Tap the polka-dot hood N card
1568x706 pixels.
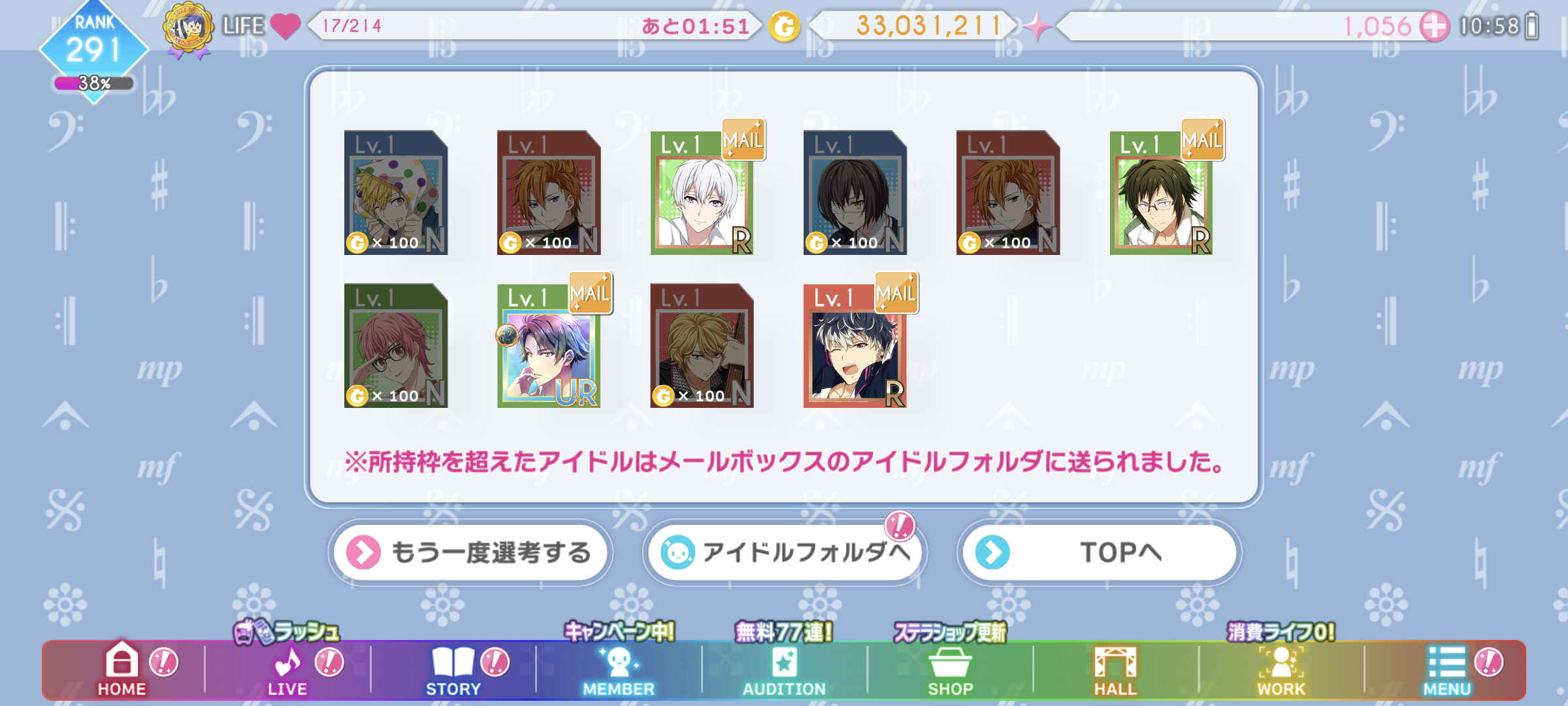396,193
